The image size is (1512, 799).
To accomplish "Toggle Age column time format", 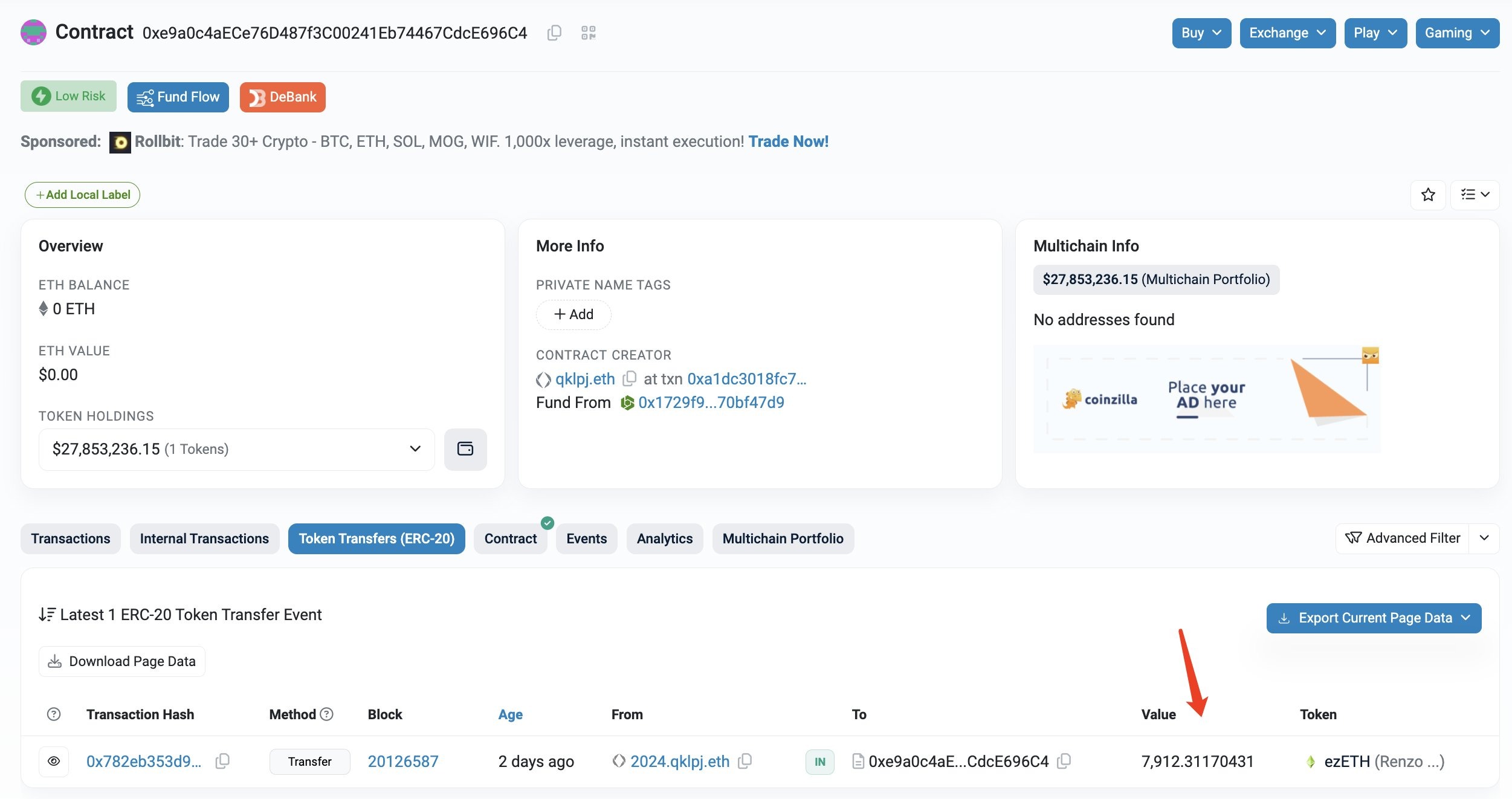I will point(510,714).
